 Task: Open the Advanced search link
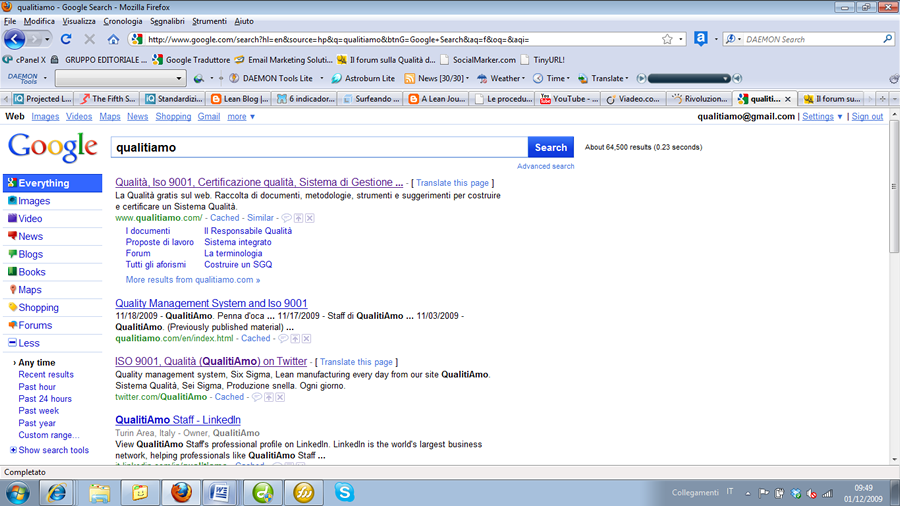(545, 166)
